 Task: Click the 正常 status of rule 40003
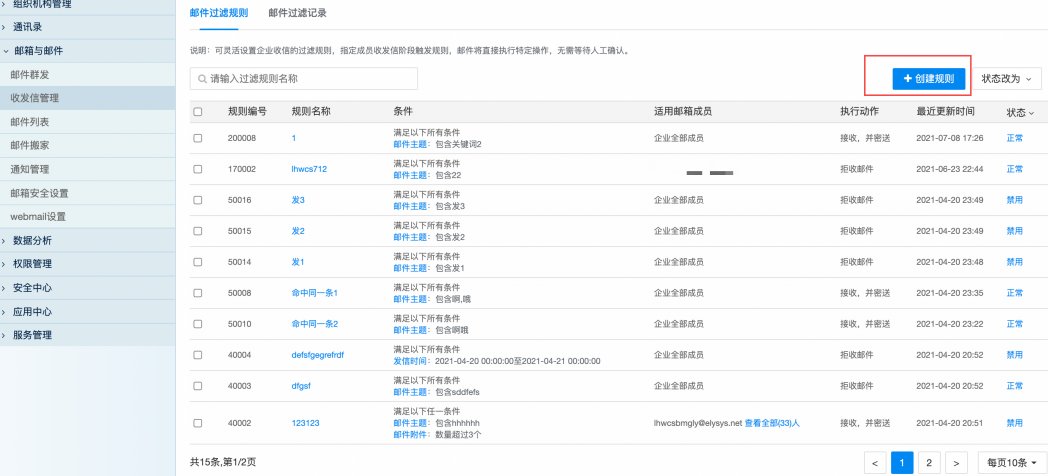click(x=1015, y=386)
